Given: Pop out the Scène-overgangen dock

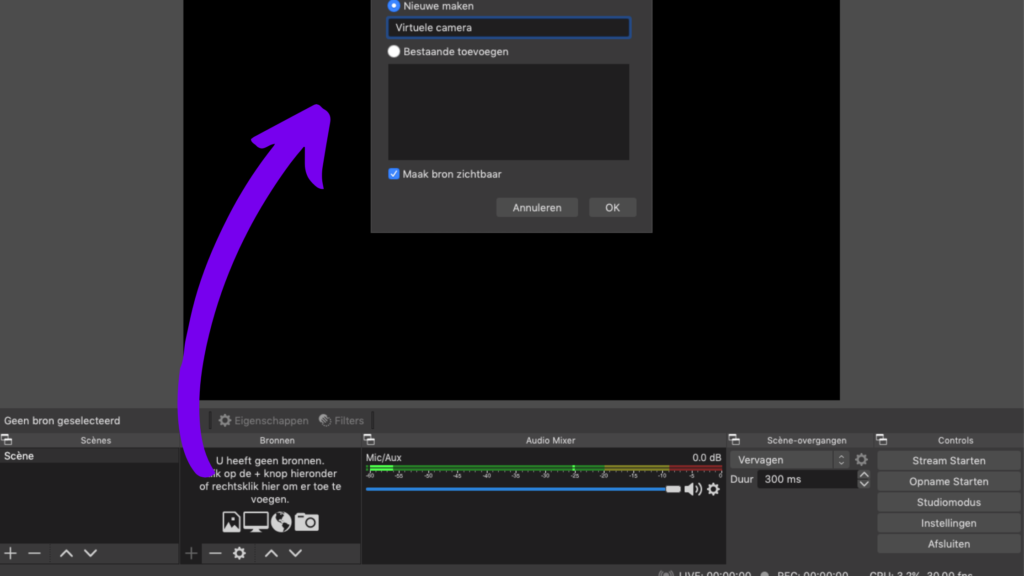Looking at the screenshot, I should [x=734, y=440].
